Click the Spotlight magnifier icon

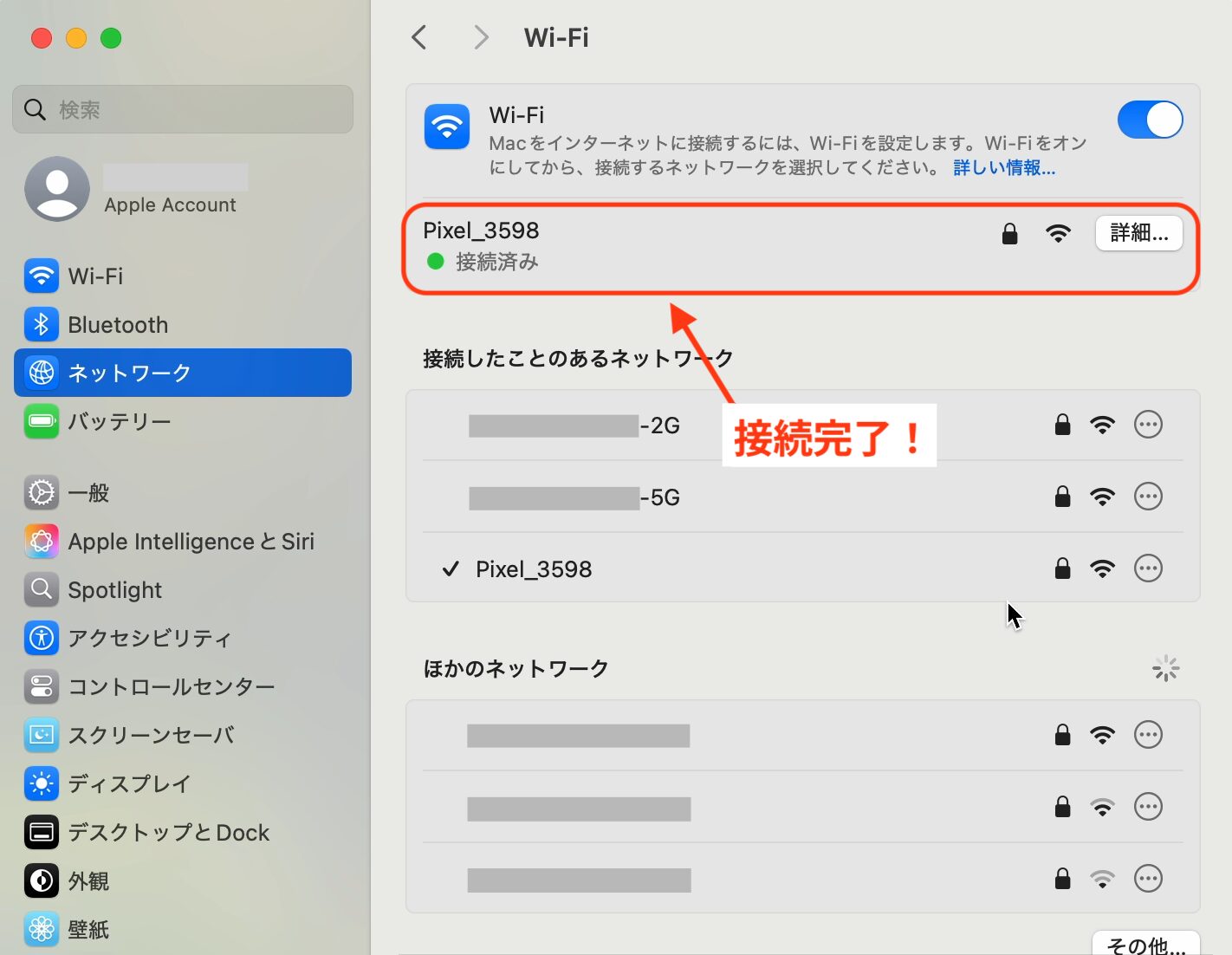[42, 590]
